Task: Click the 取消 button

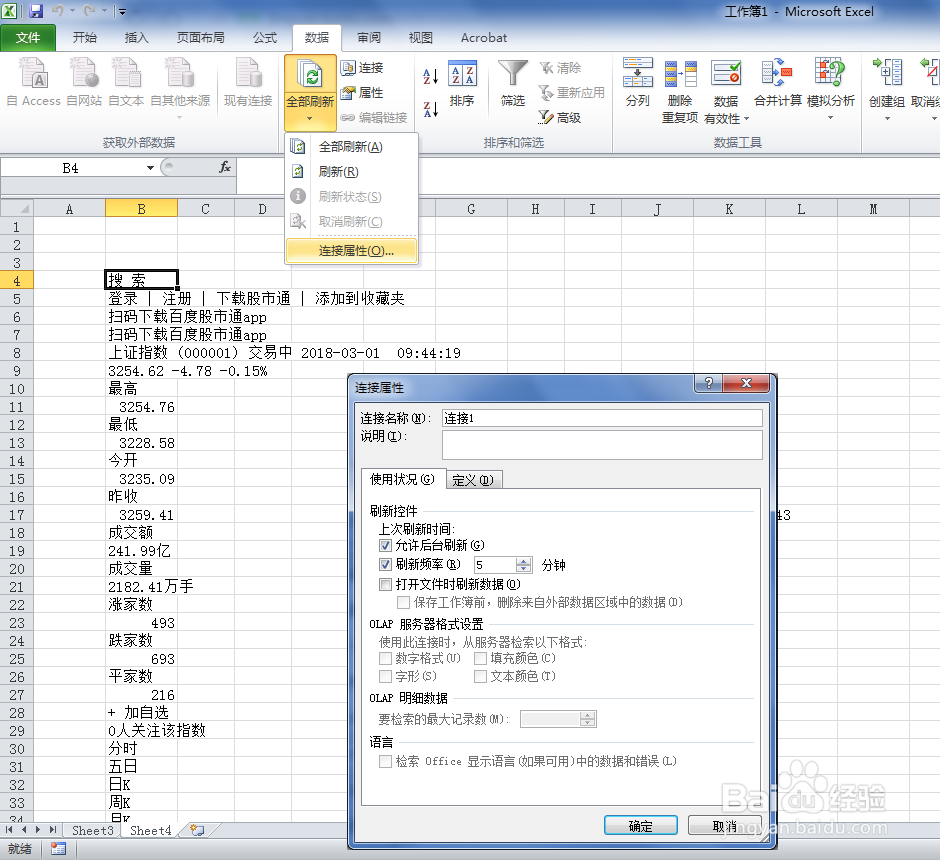Action: pyautogui.click(x=725, y=826)
